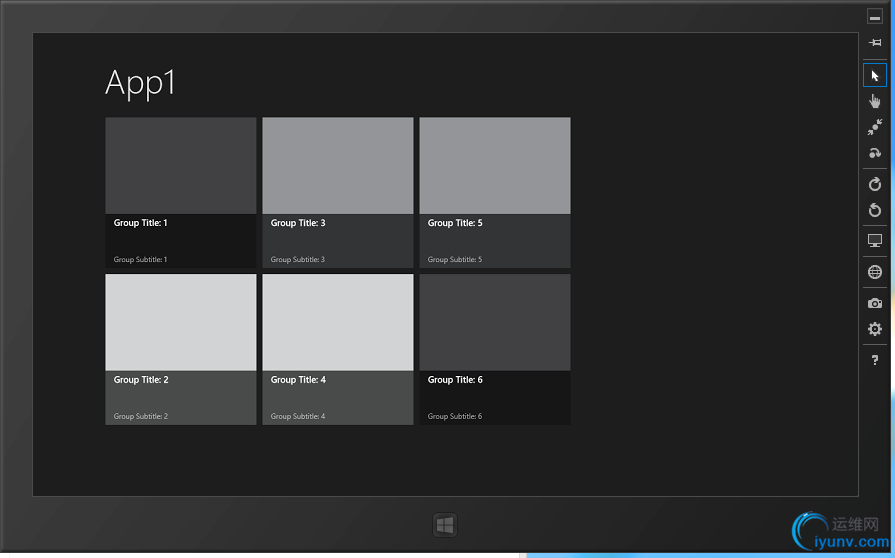Rotate simulator clockwise
Image resolution: width=895 pixels, height=558 pixels.
pyautogui.click(x=874, y=184)
